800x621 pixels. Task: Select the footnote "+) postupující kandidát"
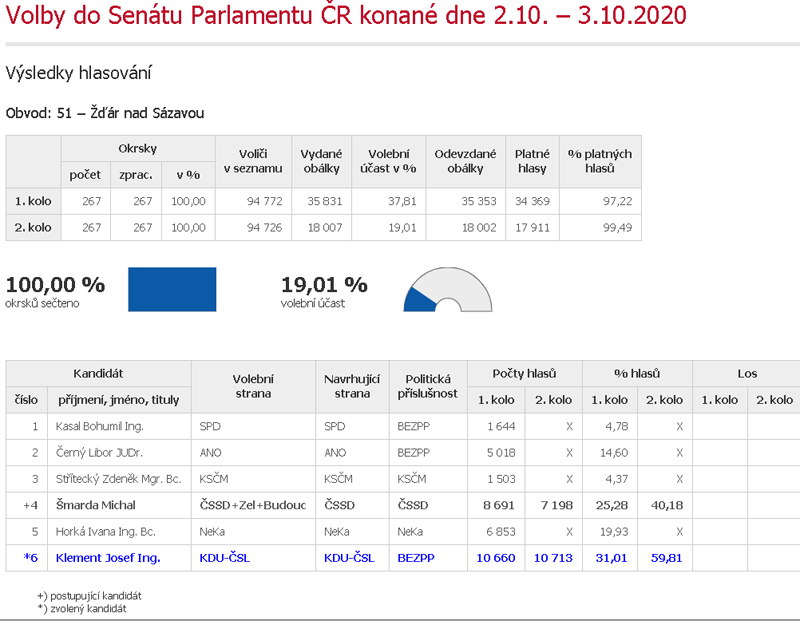coord(89,595)
